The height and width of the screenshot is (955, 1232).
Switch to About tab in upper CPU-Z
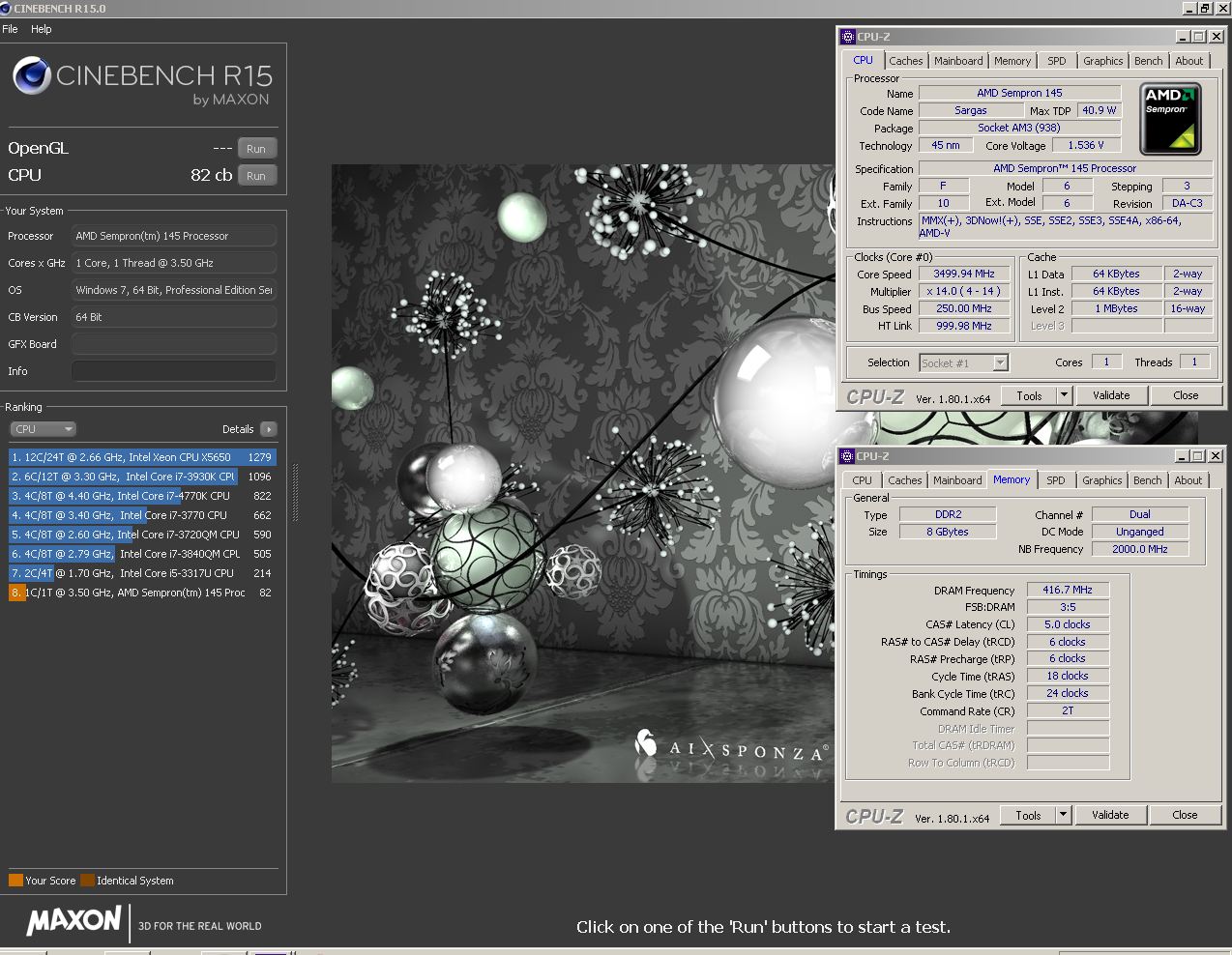[x=1189, y=61]
